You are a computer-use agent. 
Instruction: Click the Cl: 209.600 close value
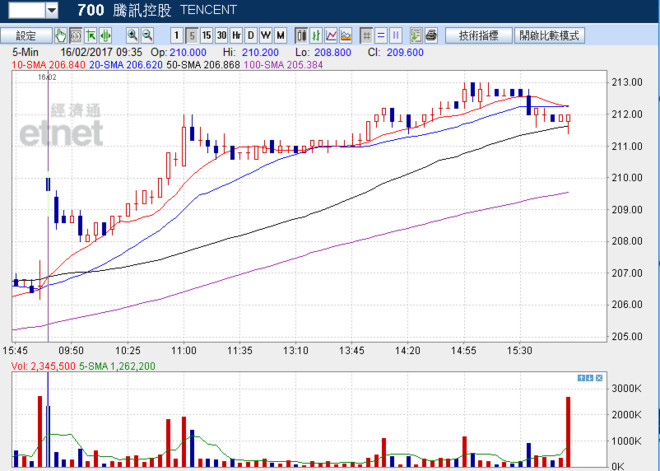(396, 53)
